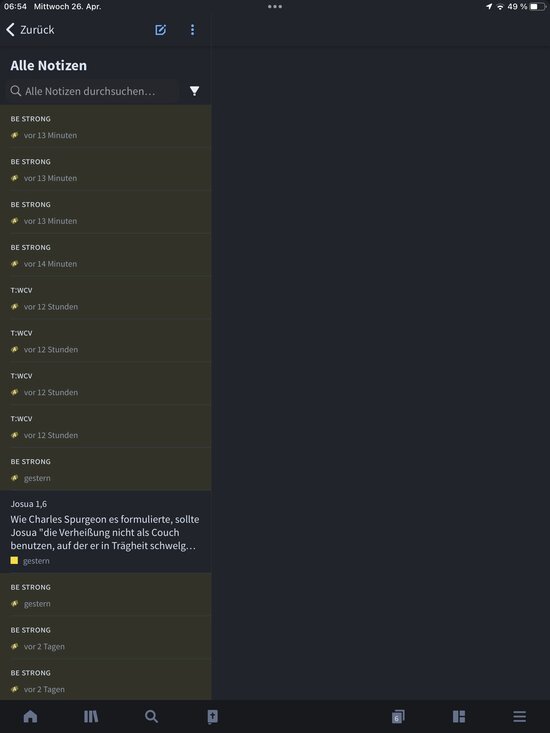Open the Library books icon
Viewport: 550px width, 733px height.
pyautogui.click(x=91, y=716)
